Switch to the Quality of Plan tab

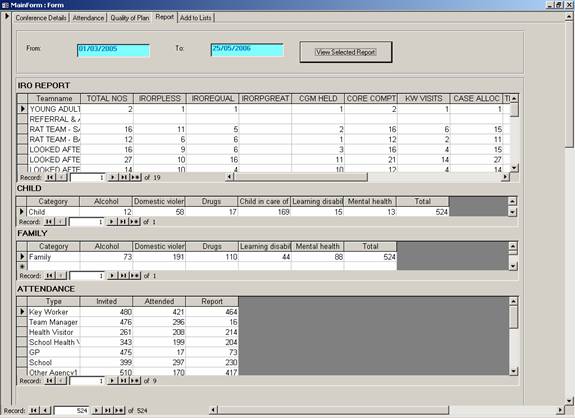pyautogui.click(x=130, y=18)
